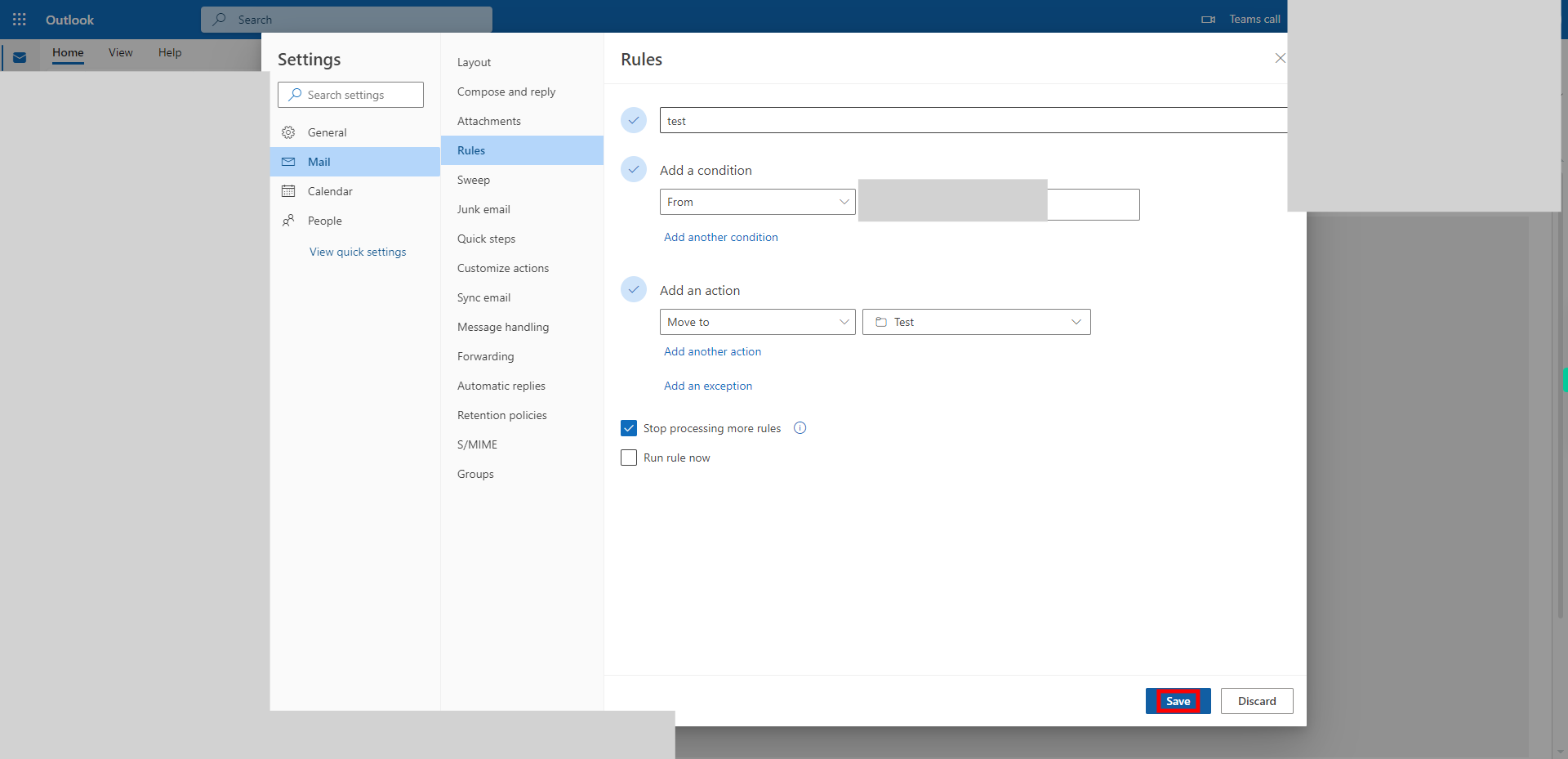Select People settings category
This screenshot has width=1568, height=759.
click(x=355, y=221)
